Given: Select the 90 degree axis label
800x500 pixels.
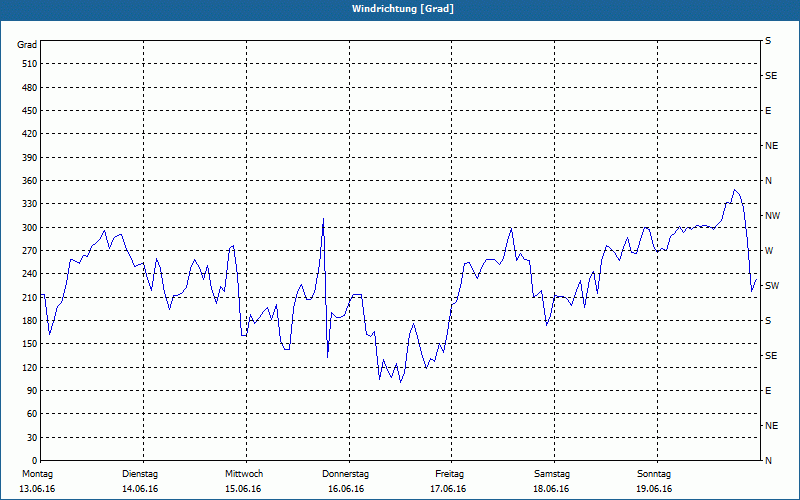Looking at the screenshot, I should (x=32, y=391).
